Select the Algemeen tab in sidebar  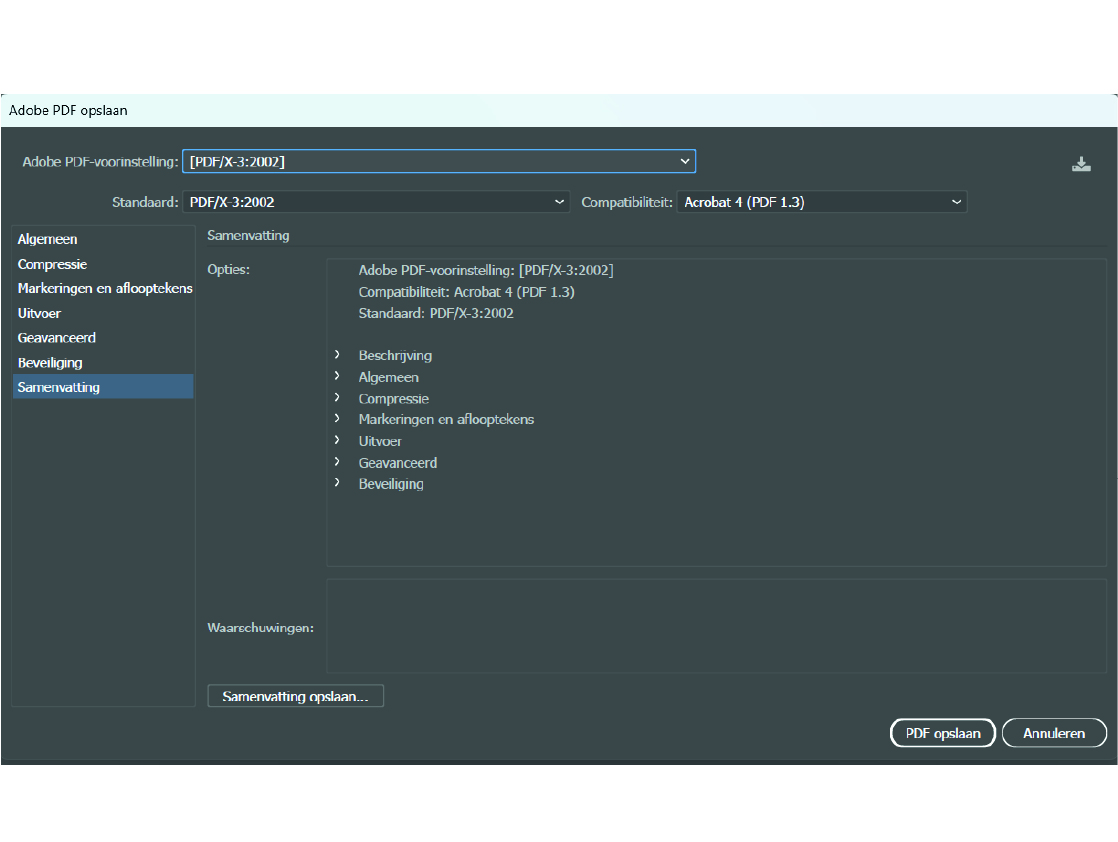point(48,240)
